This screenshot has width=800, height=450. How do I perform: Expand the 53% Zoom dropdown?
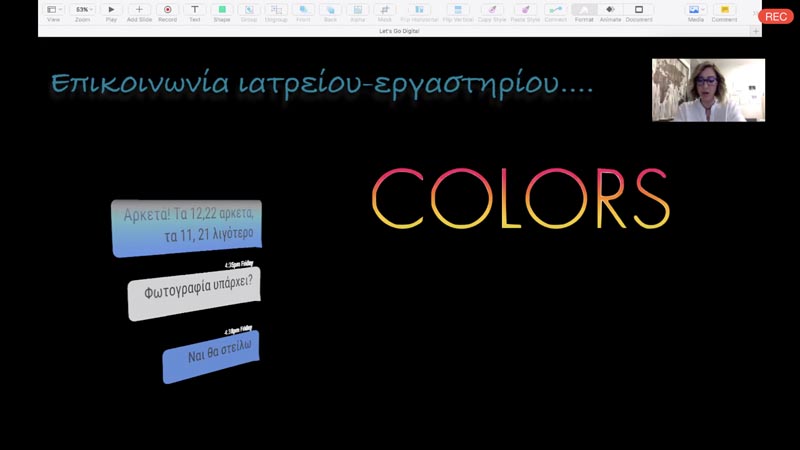click(x=83, y=10)
